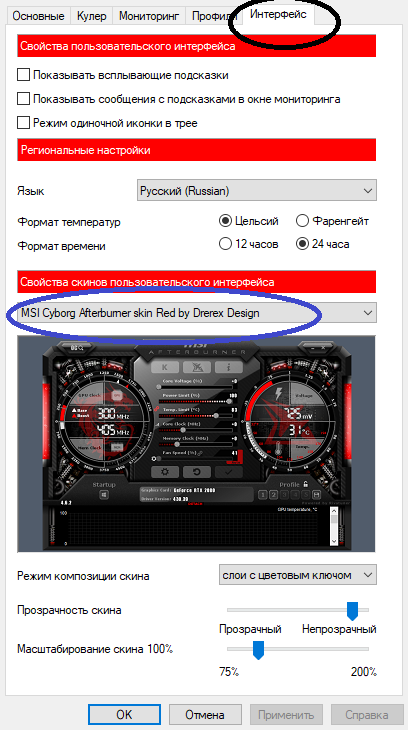Click the Прозрачность скина label
408x730 pixels.
tap(69, 610)
